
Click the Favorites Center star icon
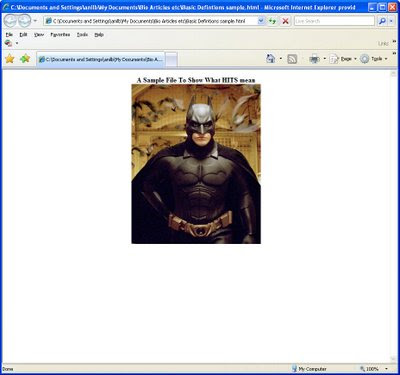click(x=10, y=59)
